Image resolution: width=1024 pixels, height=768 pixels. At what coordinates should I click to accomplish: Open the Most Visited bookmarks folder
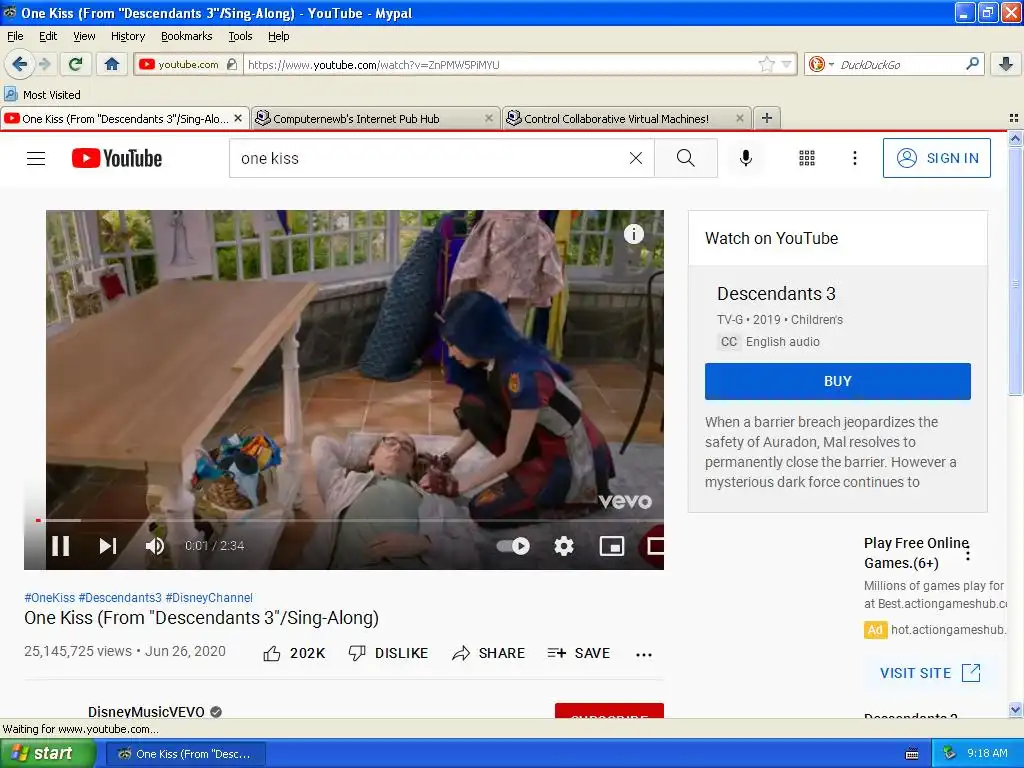coord(42,95)
